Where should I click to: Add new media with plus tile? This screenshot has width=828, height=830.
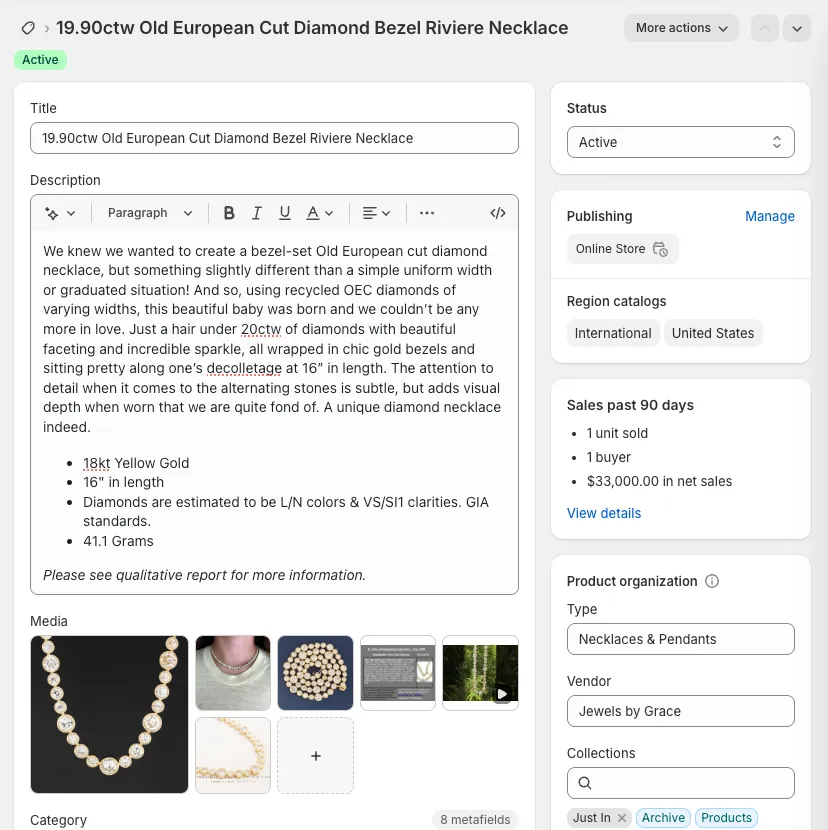coord(316,756)
